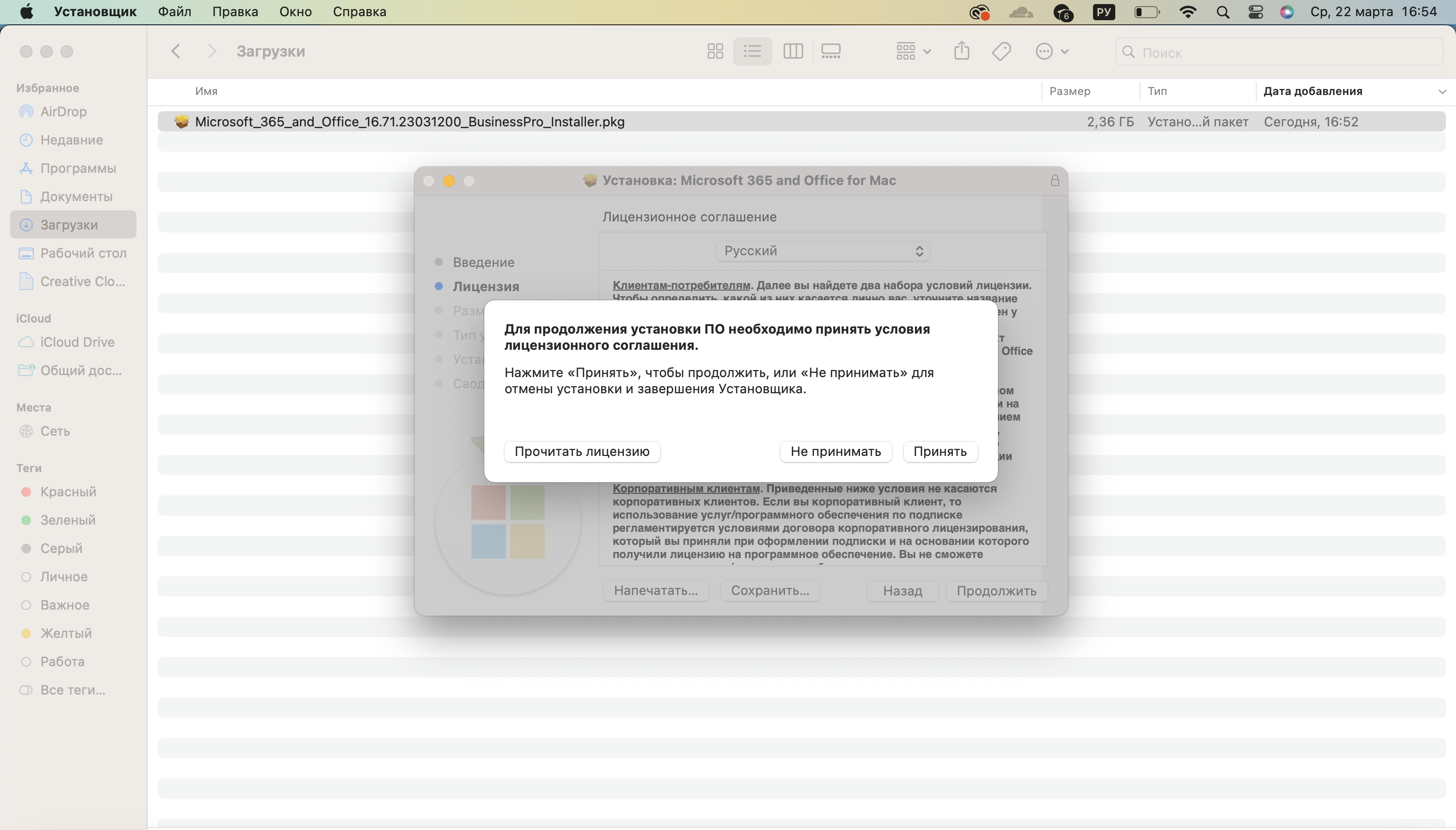Click the Красный tag in sidebar
This screenshot has width=1456, height=830.
click(x=67, y=491)
